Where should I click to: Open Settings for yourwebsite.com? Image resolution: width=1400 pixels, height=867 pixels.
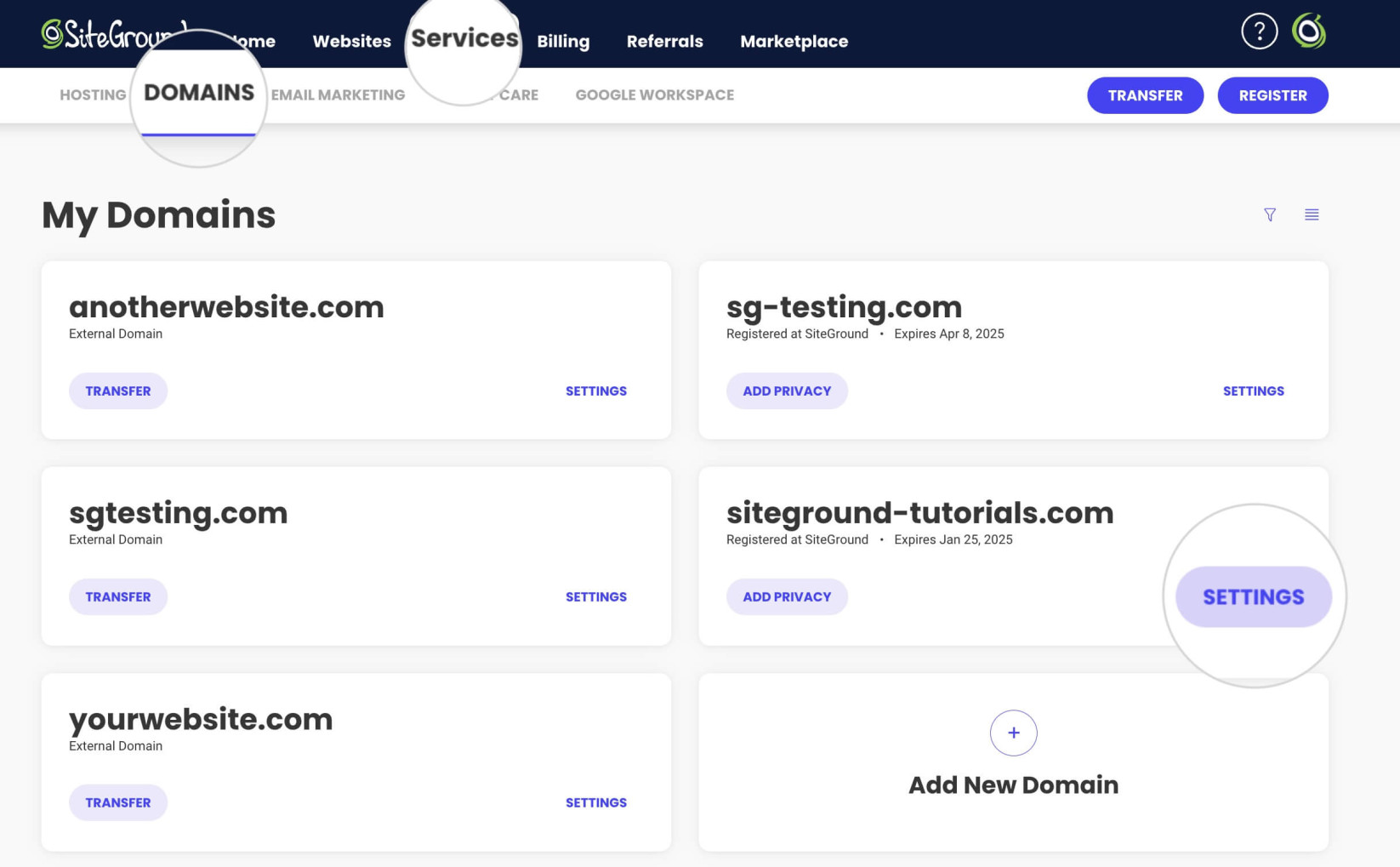pos(595,802)
